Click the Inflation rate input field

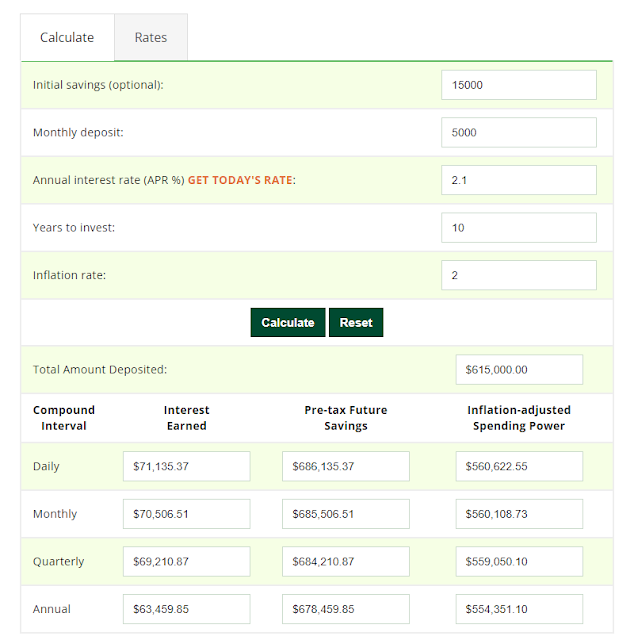coord(518,275)
